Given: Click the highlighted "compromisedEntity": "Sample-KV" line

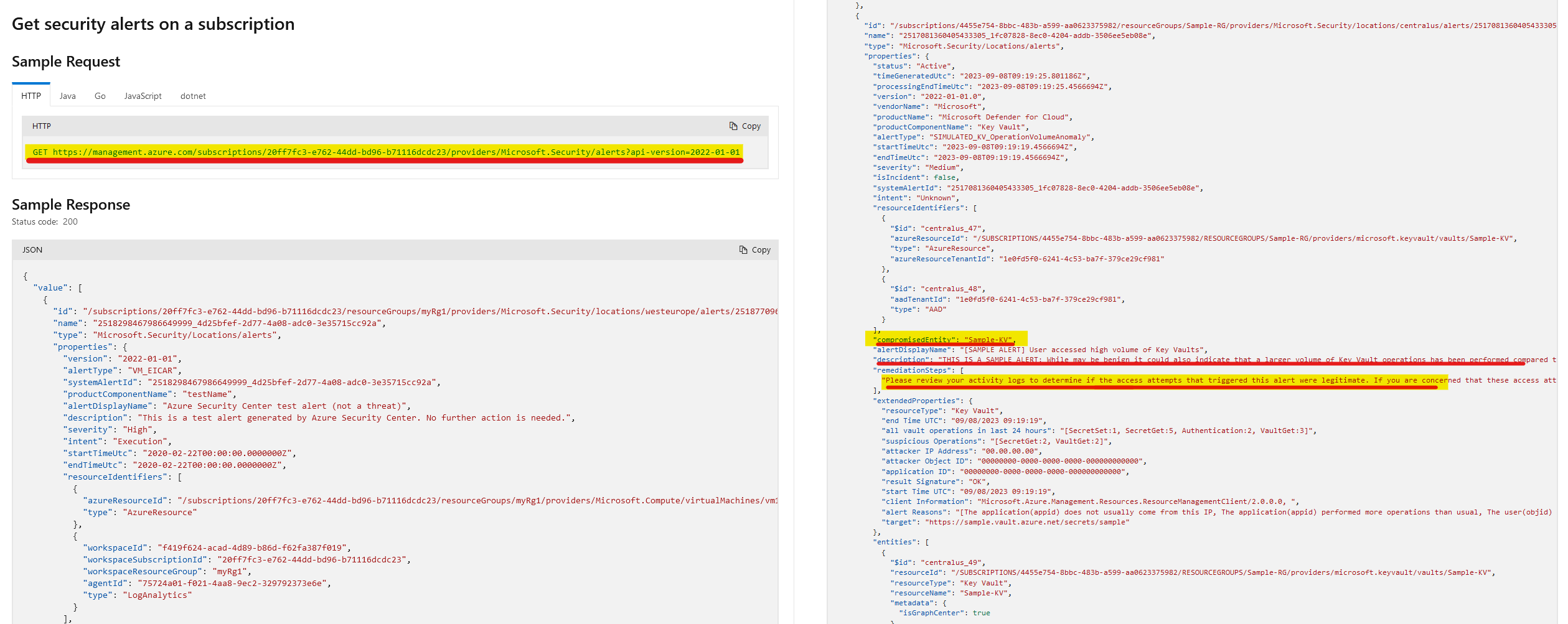Looking at the screenshot, I should [944, 340].
